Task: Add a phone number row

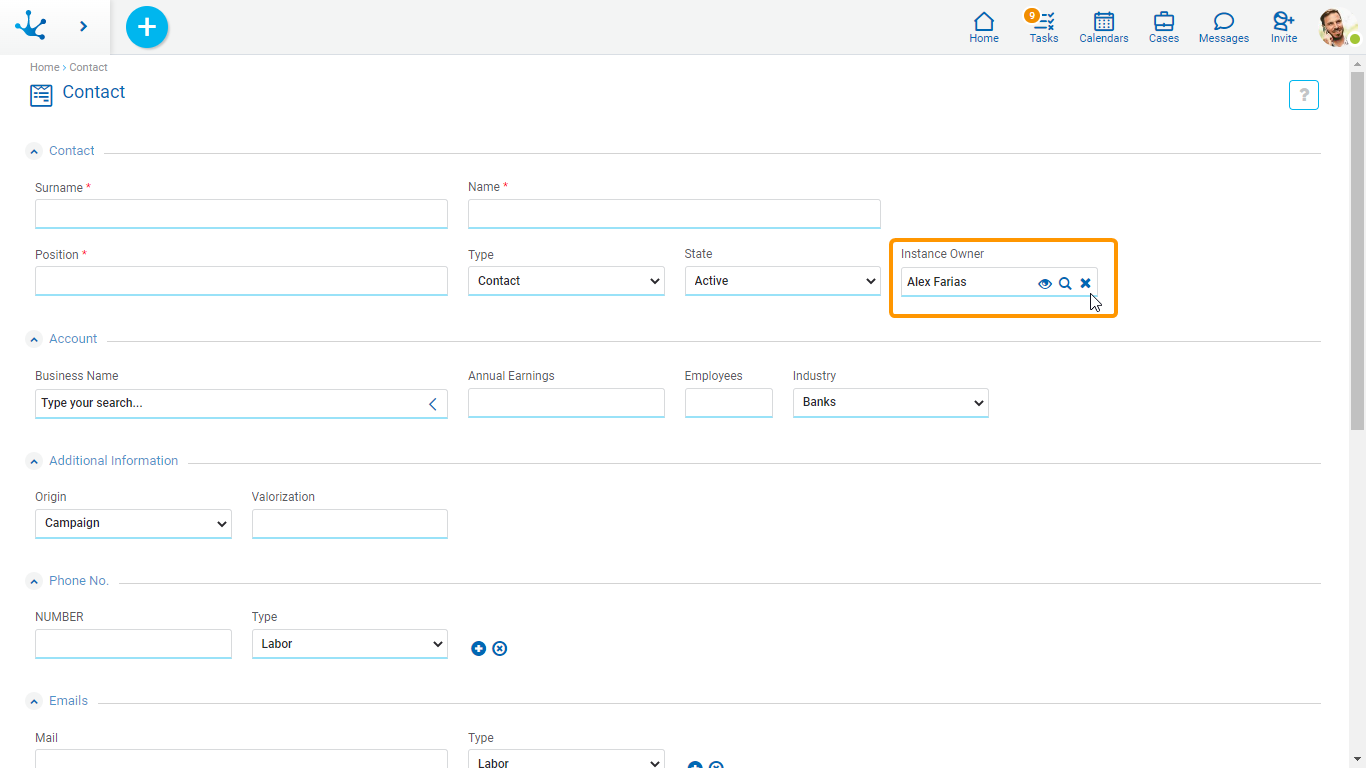Action: pyautogui.click(x=479, y=649)
